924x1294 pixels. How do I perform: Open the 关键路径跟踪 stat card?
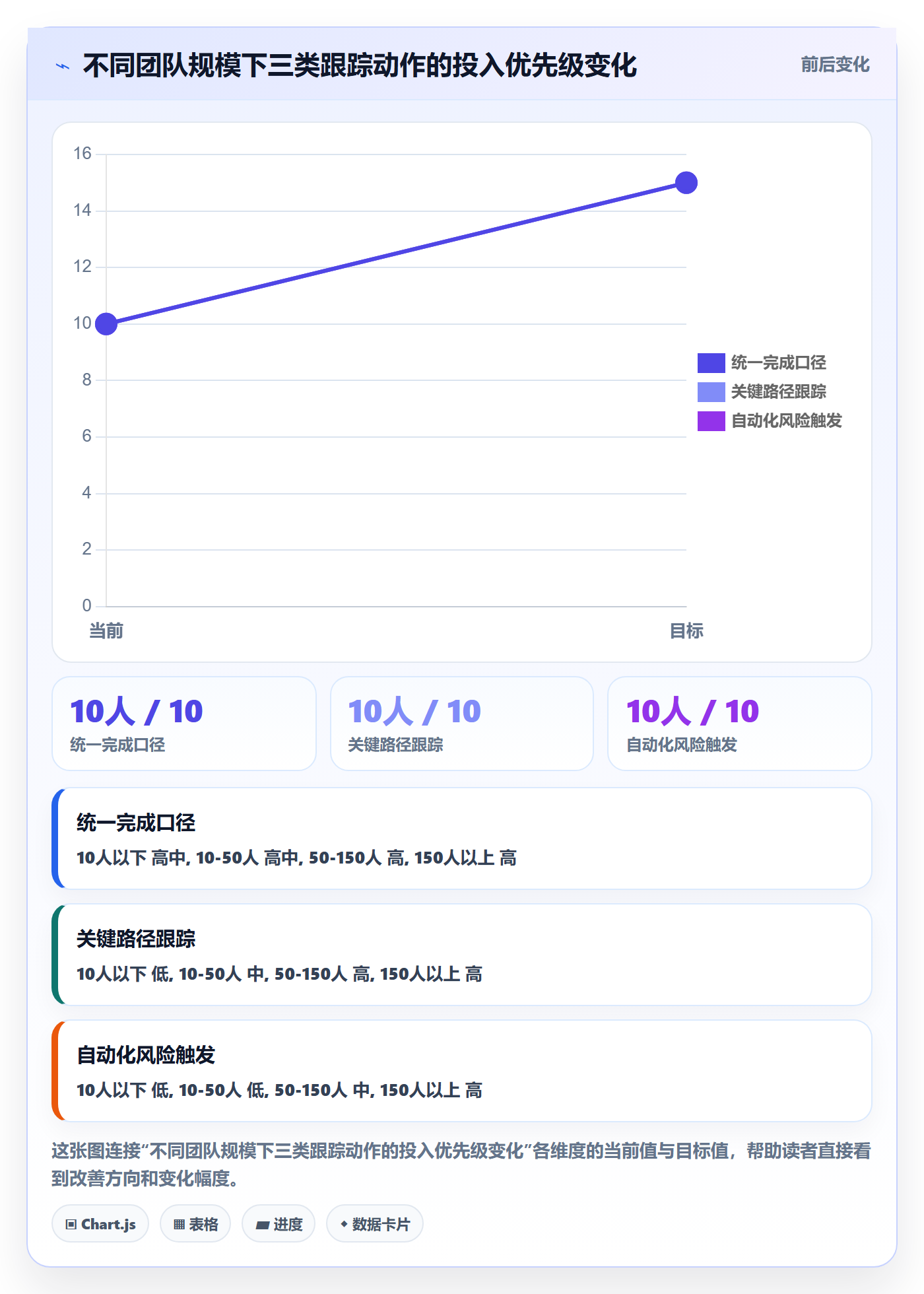point(462,724)
